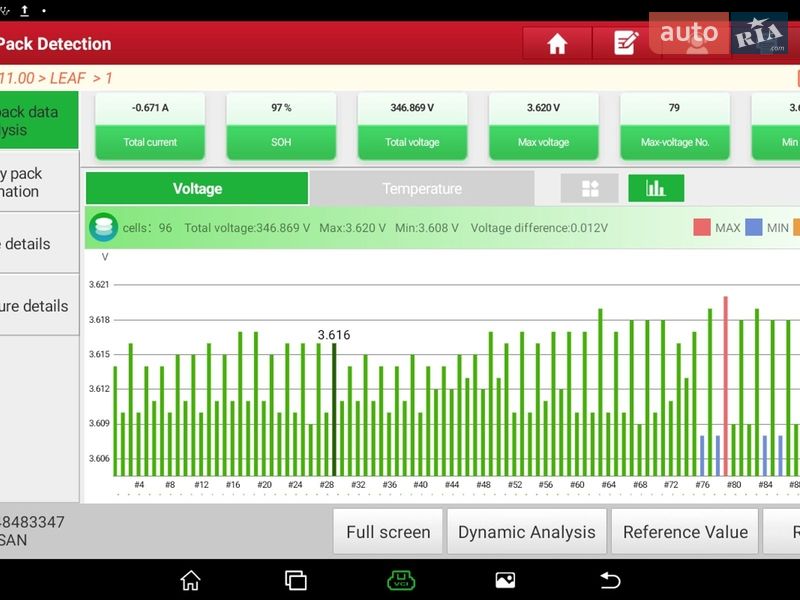
Task: Open Dynamic Analysis
Action: tap(526, 532)
